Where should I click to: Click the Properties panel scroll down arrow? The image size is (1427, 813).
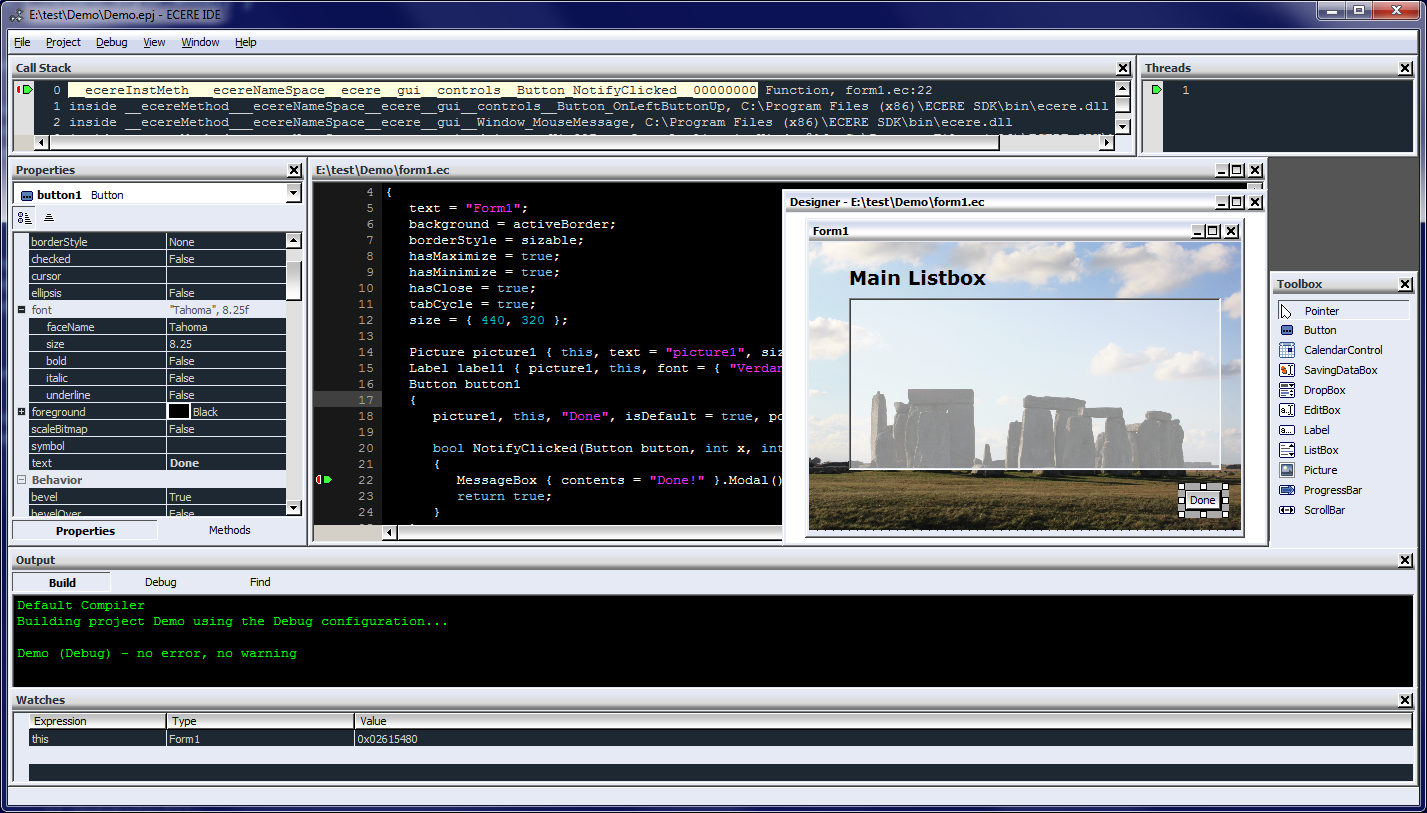(293, 508)
